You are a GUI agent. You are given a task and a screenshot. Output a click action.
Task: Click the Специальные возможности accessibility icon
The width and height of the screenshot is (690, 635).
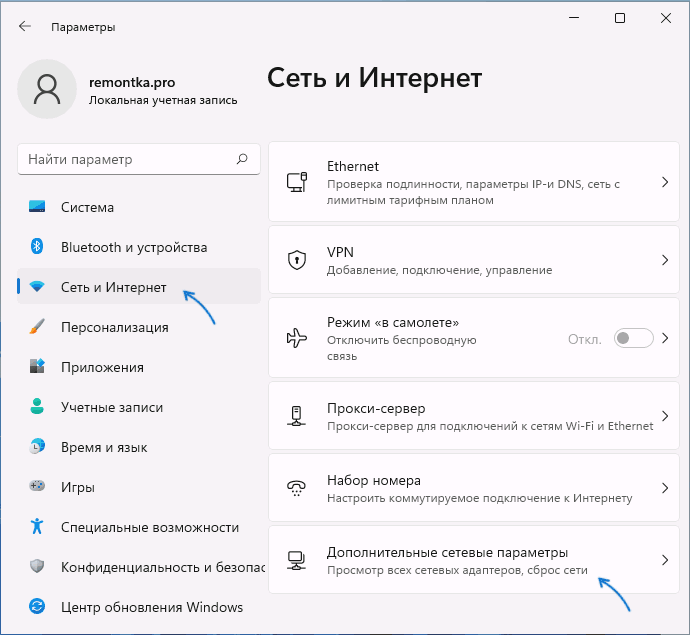click(37, 526)
